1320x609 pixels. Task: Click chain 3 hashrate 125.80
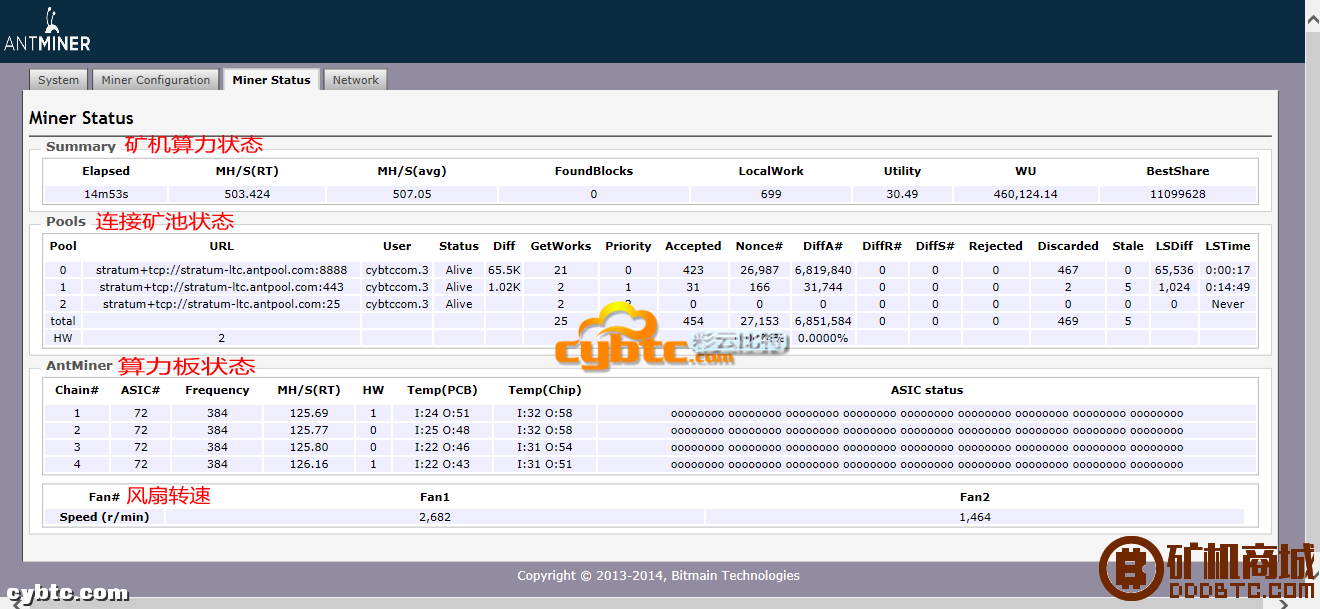[309, 447]
